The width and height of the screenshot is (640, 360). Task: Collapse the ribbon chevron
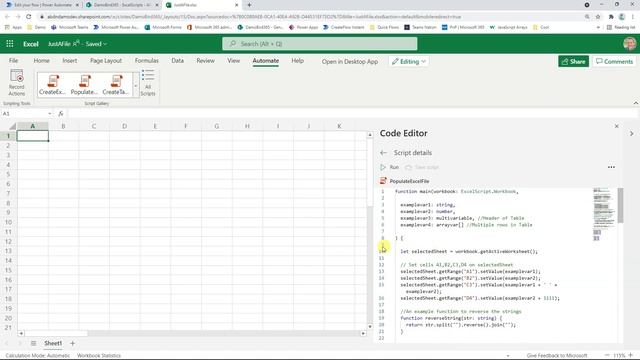coord(636,103)
